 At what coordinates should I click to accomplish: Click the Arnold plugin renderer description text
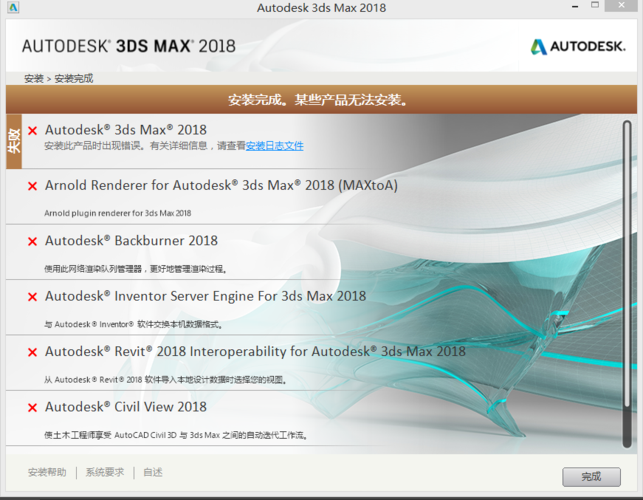click(x=118, y=213)
